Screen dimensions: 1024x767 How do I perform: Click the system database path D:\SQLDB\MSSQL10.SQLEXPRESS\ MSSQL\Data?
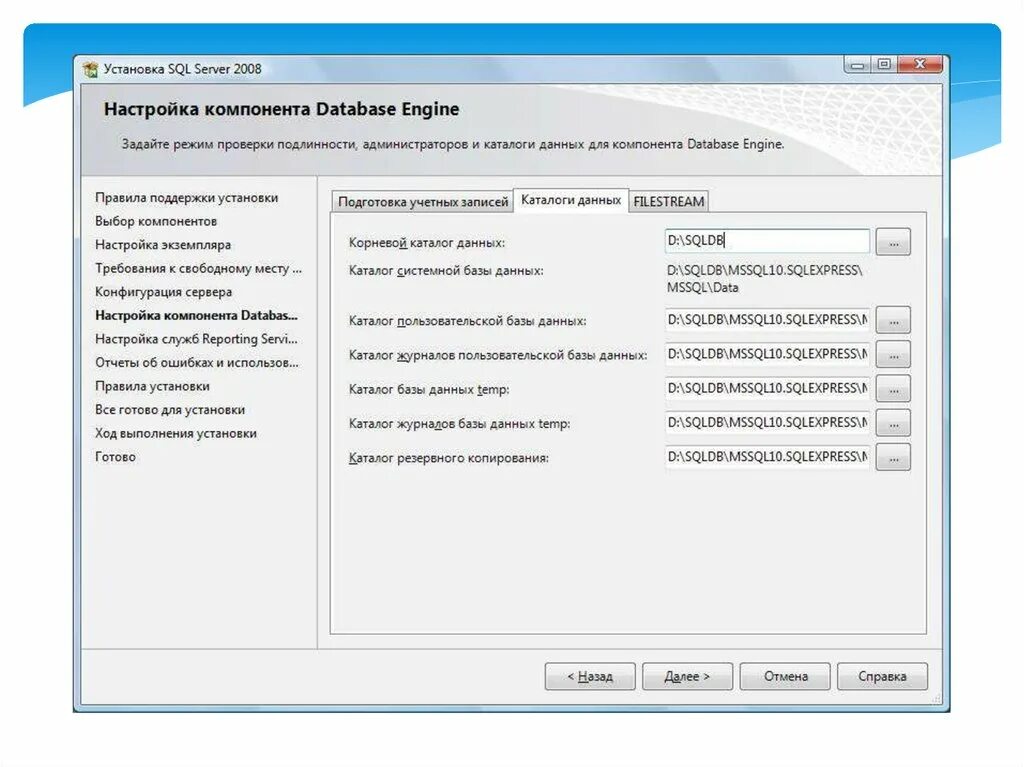click(x=765, y=279)
